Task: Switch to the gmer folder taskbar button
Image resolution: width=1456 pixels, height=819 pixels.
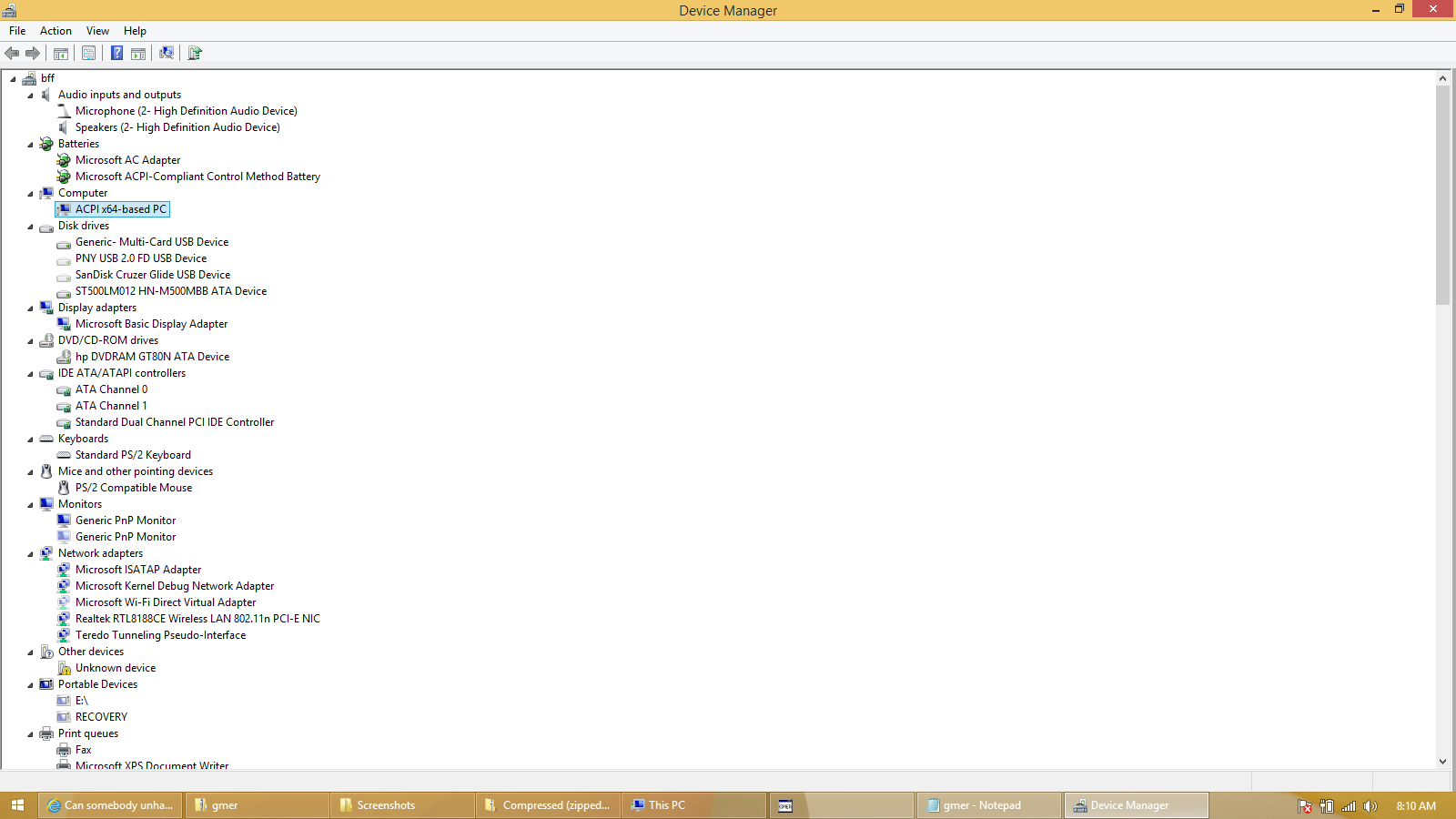Action: [258, 805]
